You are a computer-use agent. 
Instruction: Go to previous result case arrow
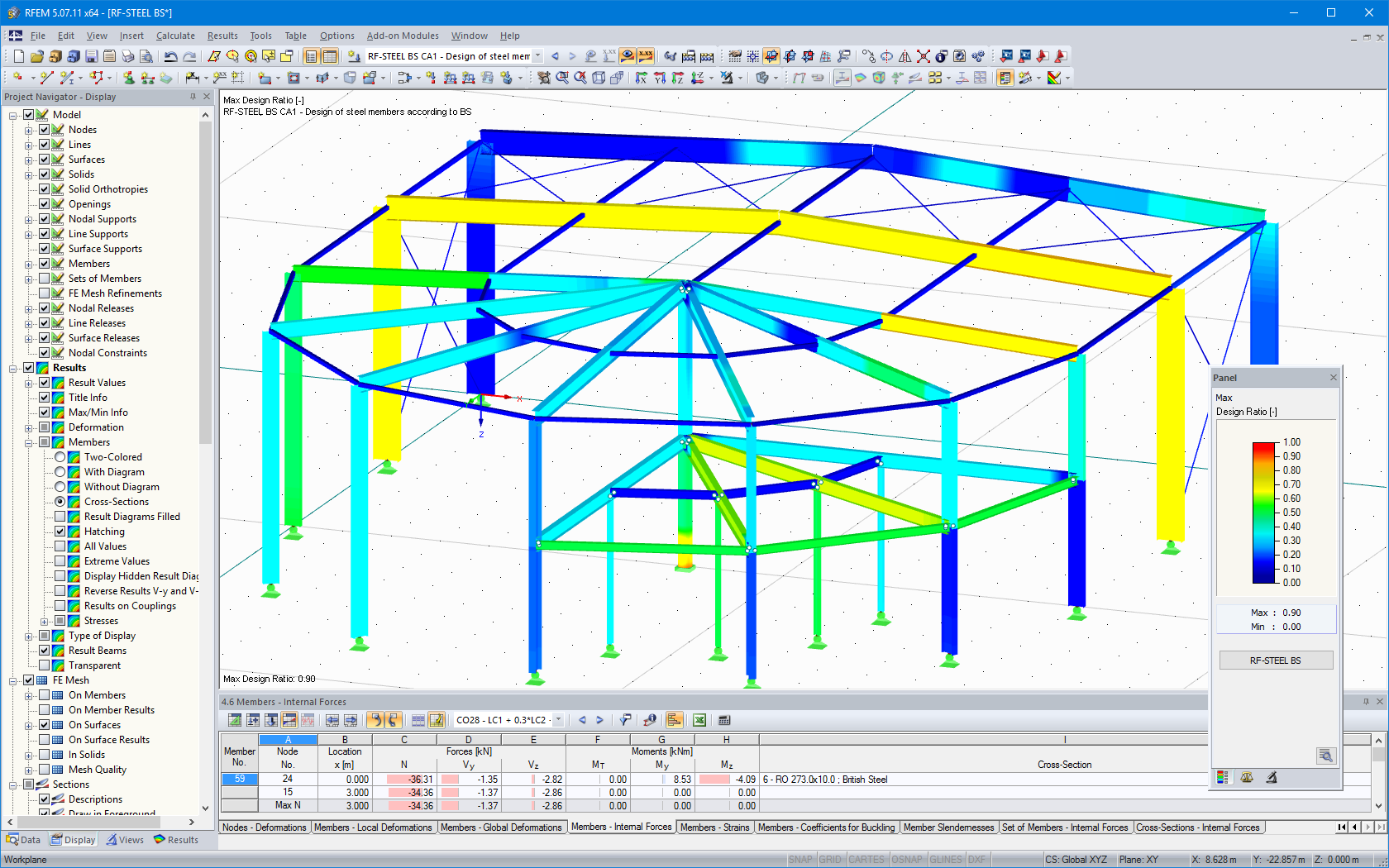pos(555,56)
